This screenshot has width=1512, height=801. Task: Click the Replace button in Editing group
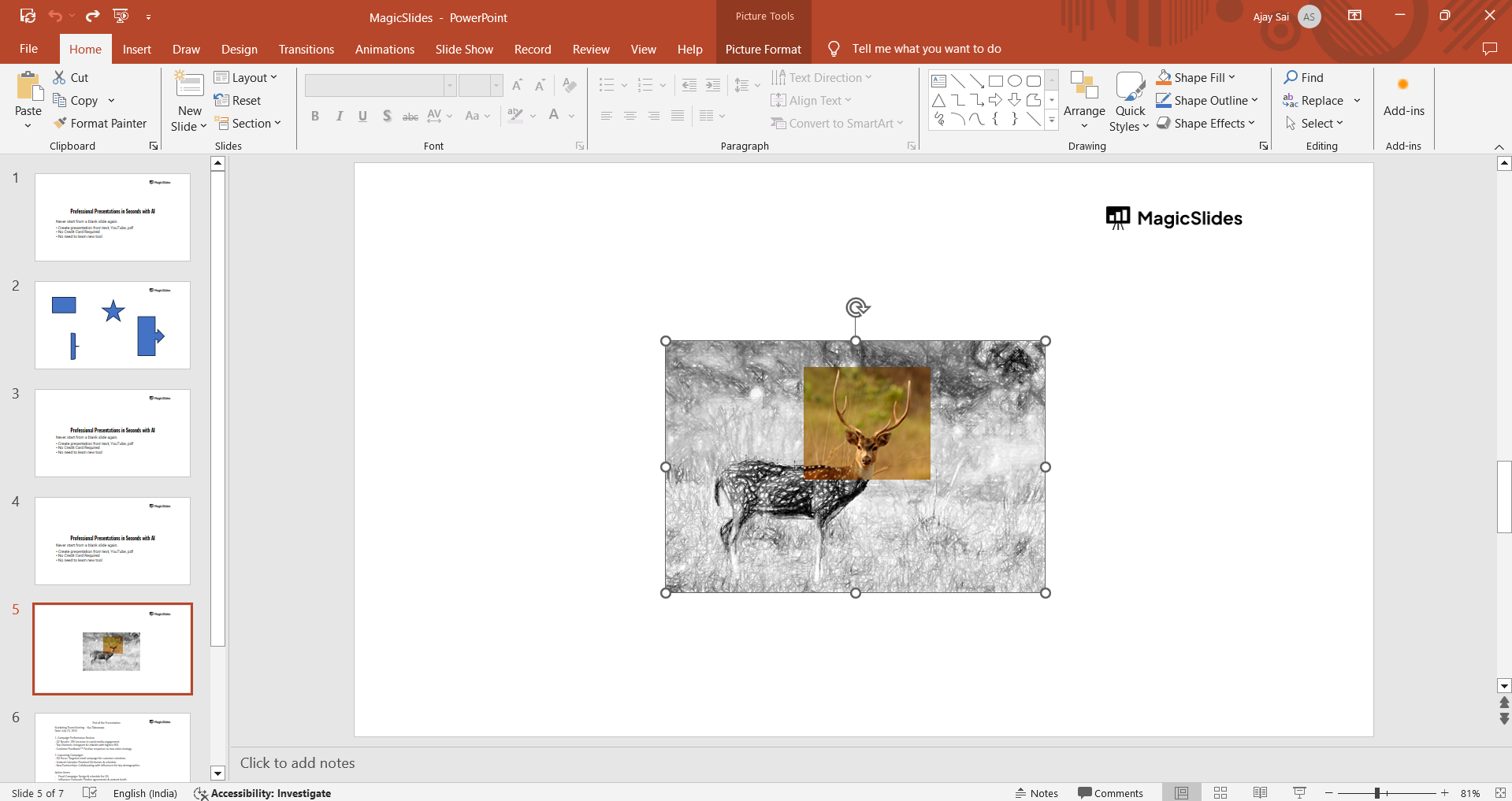[1321, 100]
